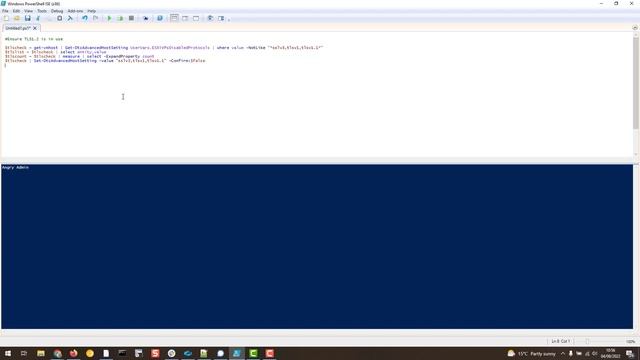Show hidden system tray icons
The image size is (640, 360).
coord(563,353)
